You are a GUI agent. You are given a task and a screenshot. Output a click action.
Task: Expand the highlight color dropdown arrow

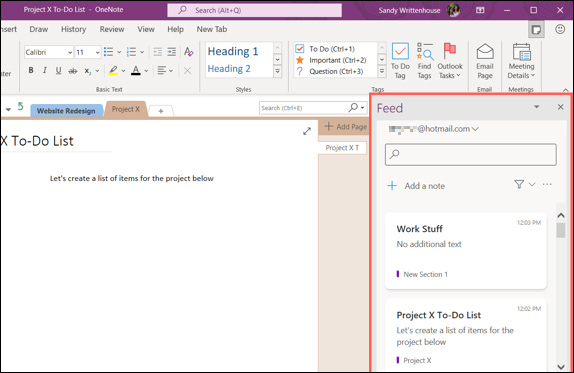click(123, 71)
